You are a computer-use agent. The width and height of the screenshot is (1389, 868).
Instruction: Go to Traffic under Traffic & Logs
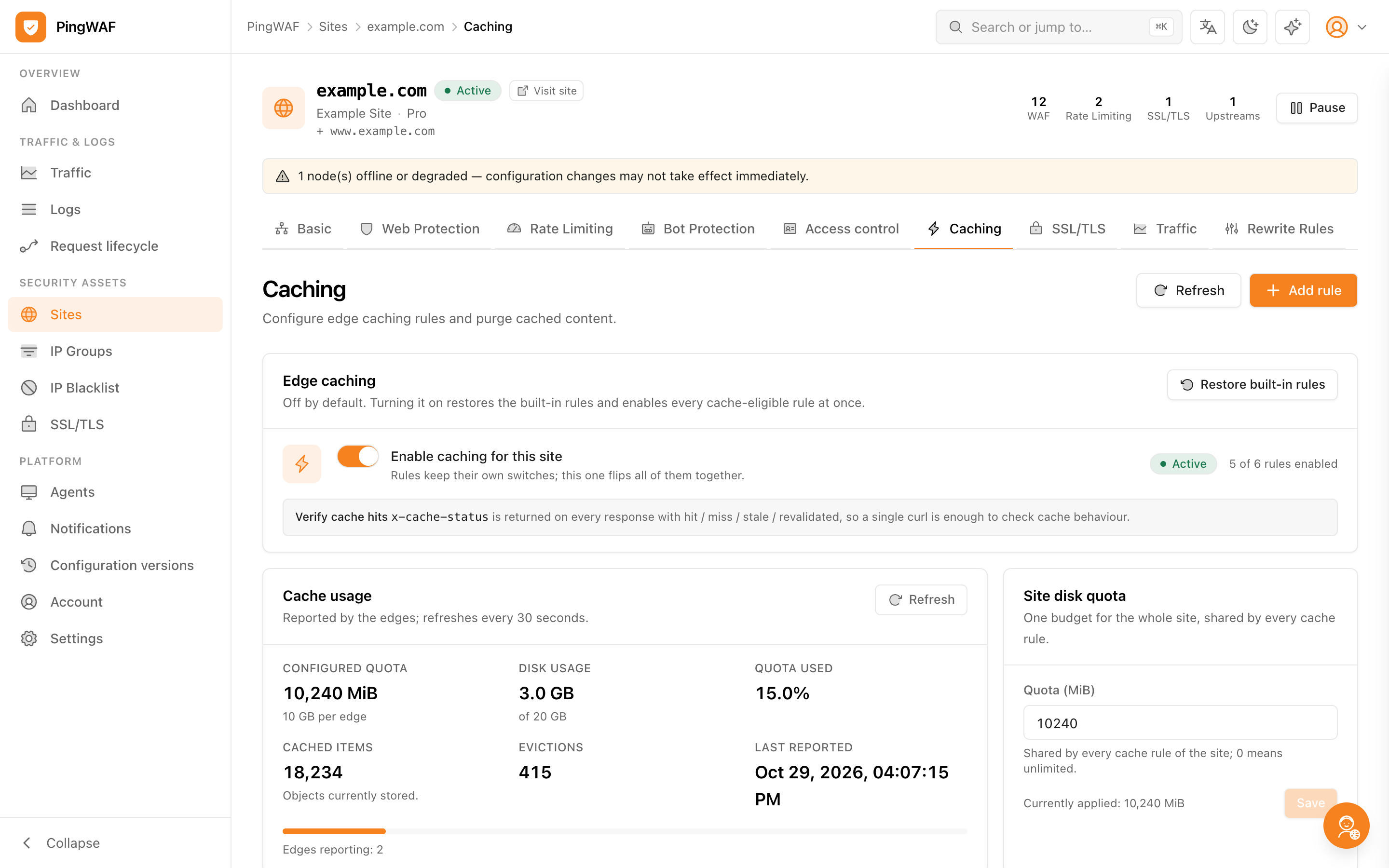[115, 173]
